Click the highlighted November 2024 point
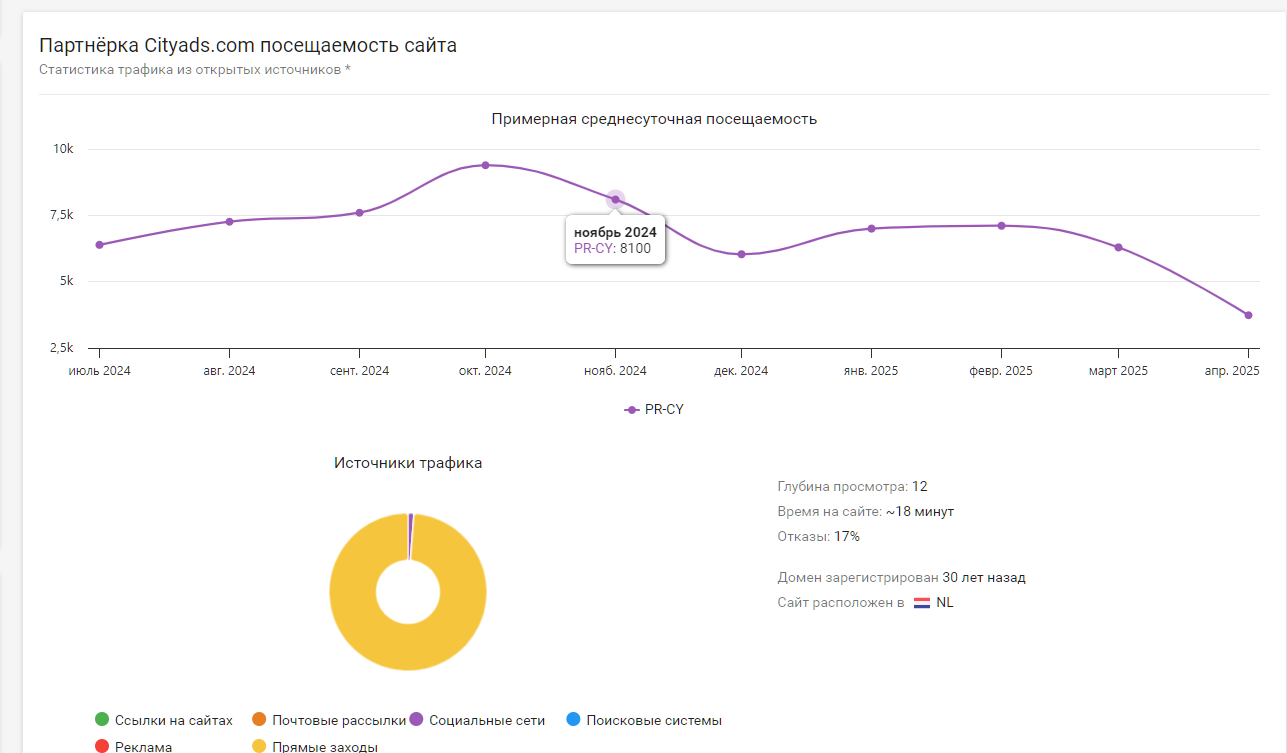This screenshot has height=753, width=1287. (x=615, y=200)
